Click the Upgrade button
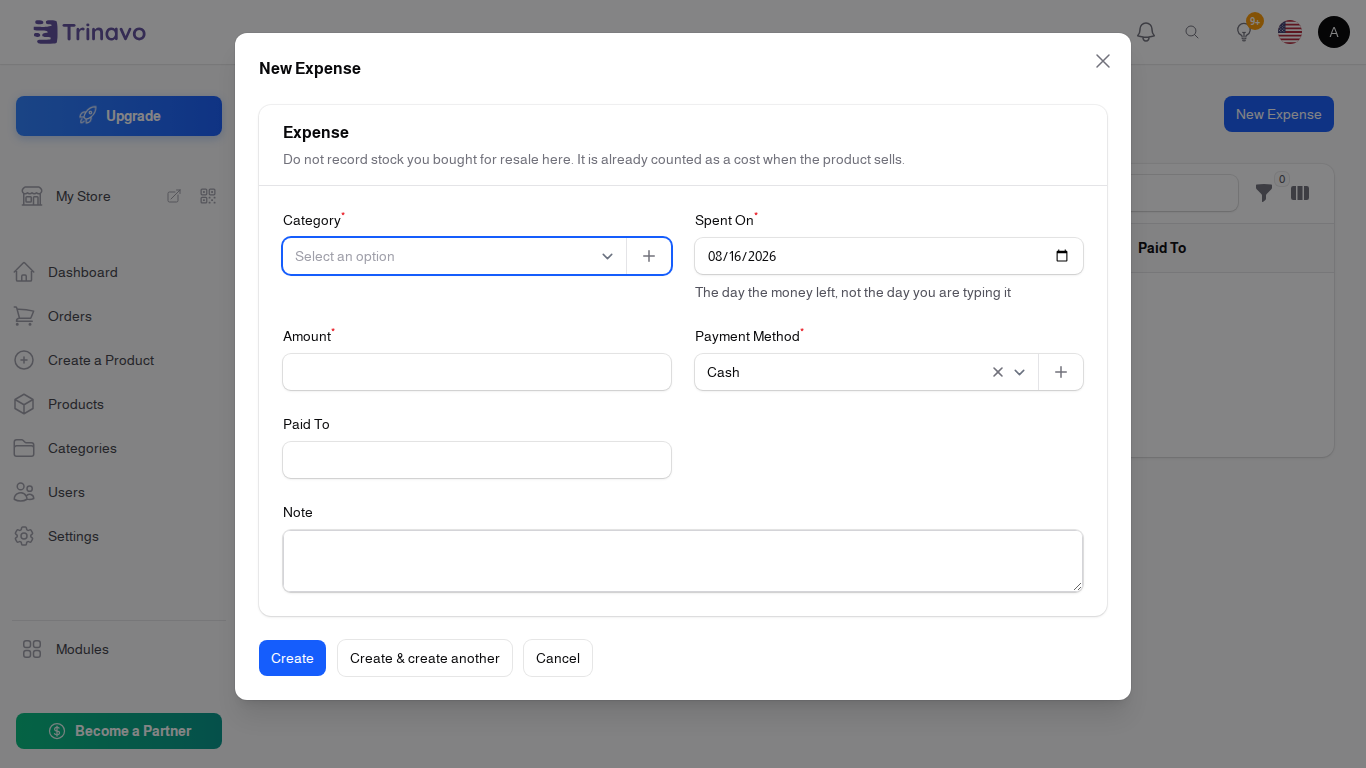 pyautogui.click(x=119, y=116)
